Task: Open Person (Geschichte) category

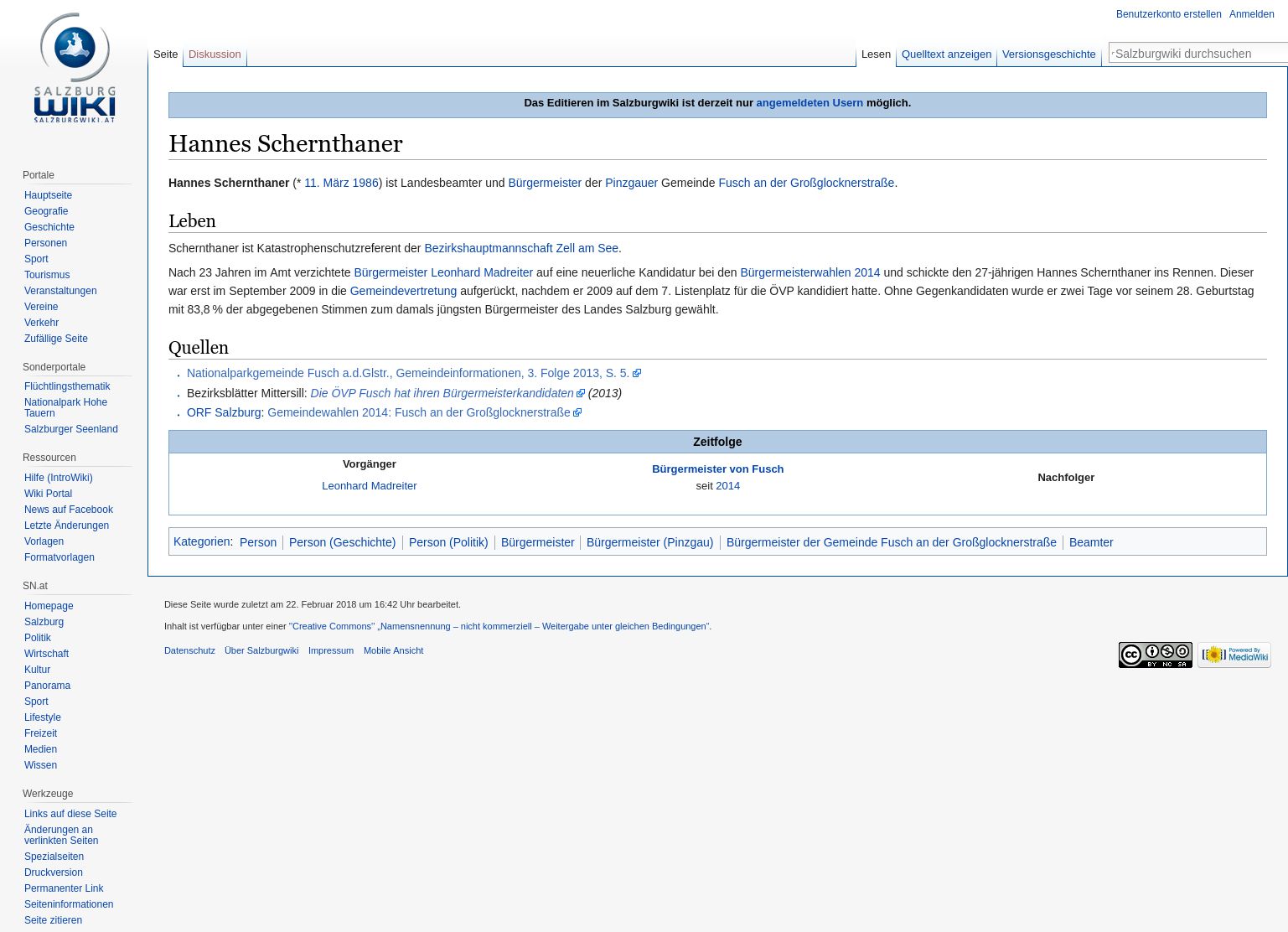Action: tap(342, 542)
